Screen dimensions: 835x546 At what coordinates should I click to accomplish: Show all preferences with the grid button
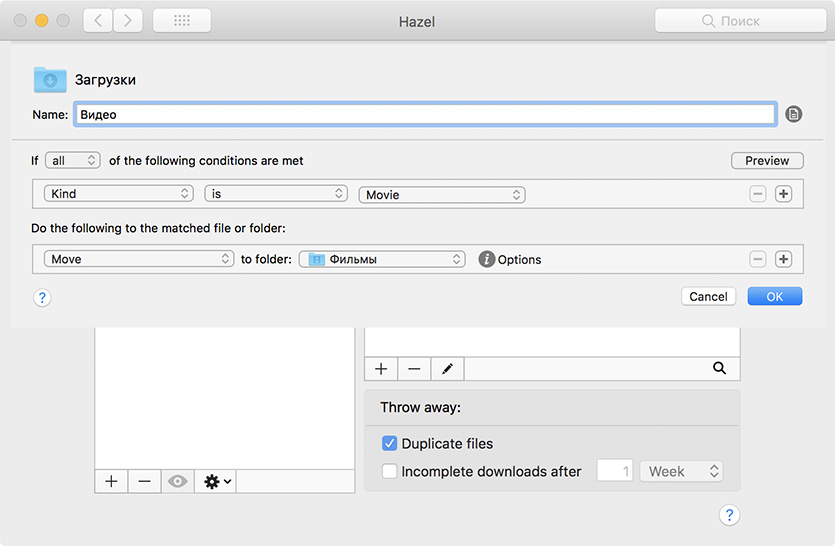181,21
